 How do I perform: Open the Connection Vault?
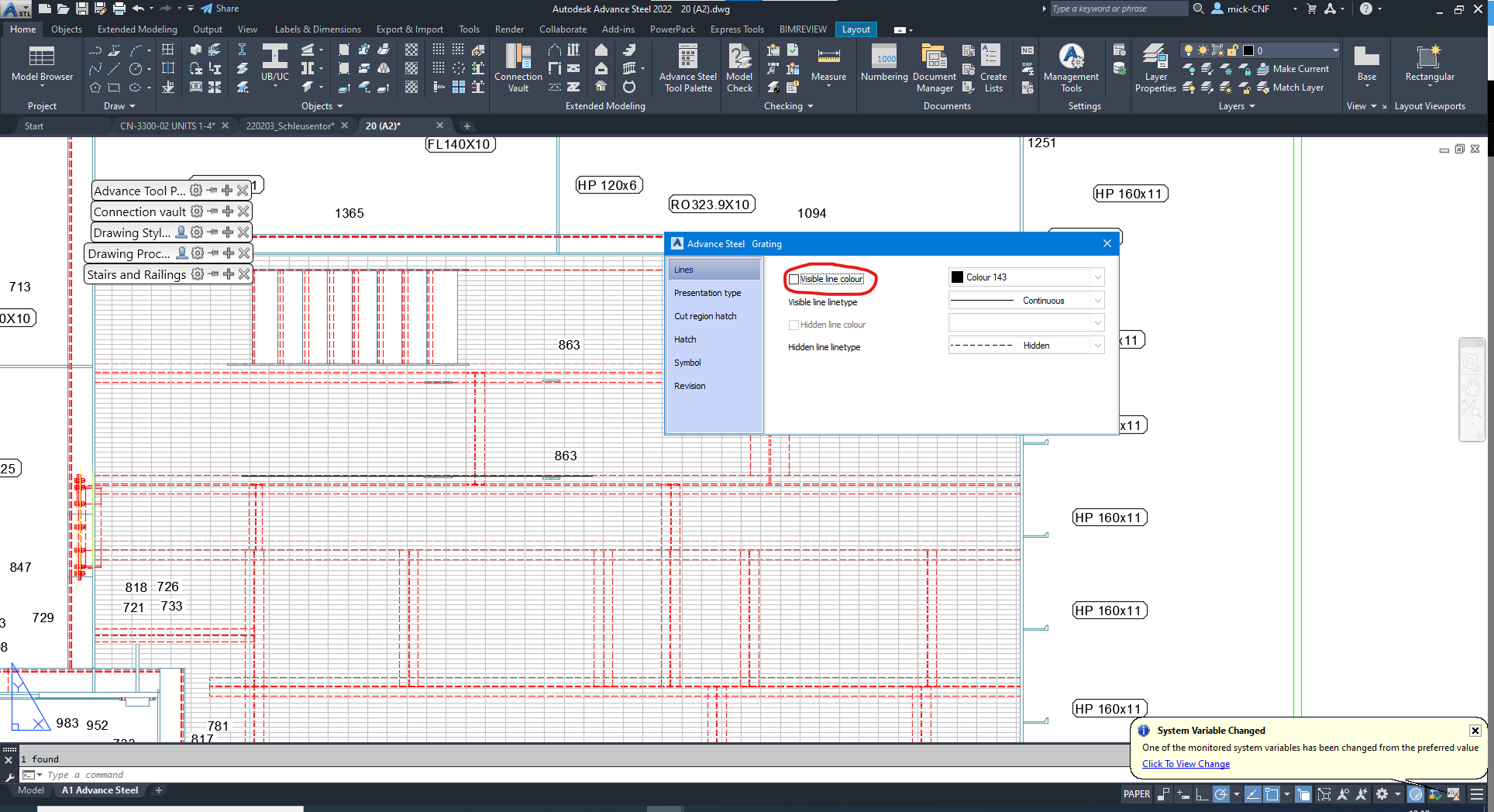click(x=518, y=68)
